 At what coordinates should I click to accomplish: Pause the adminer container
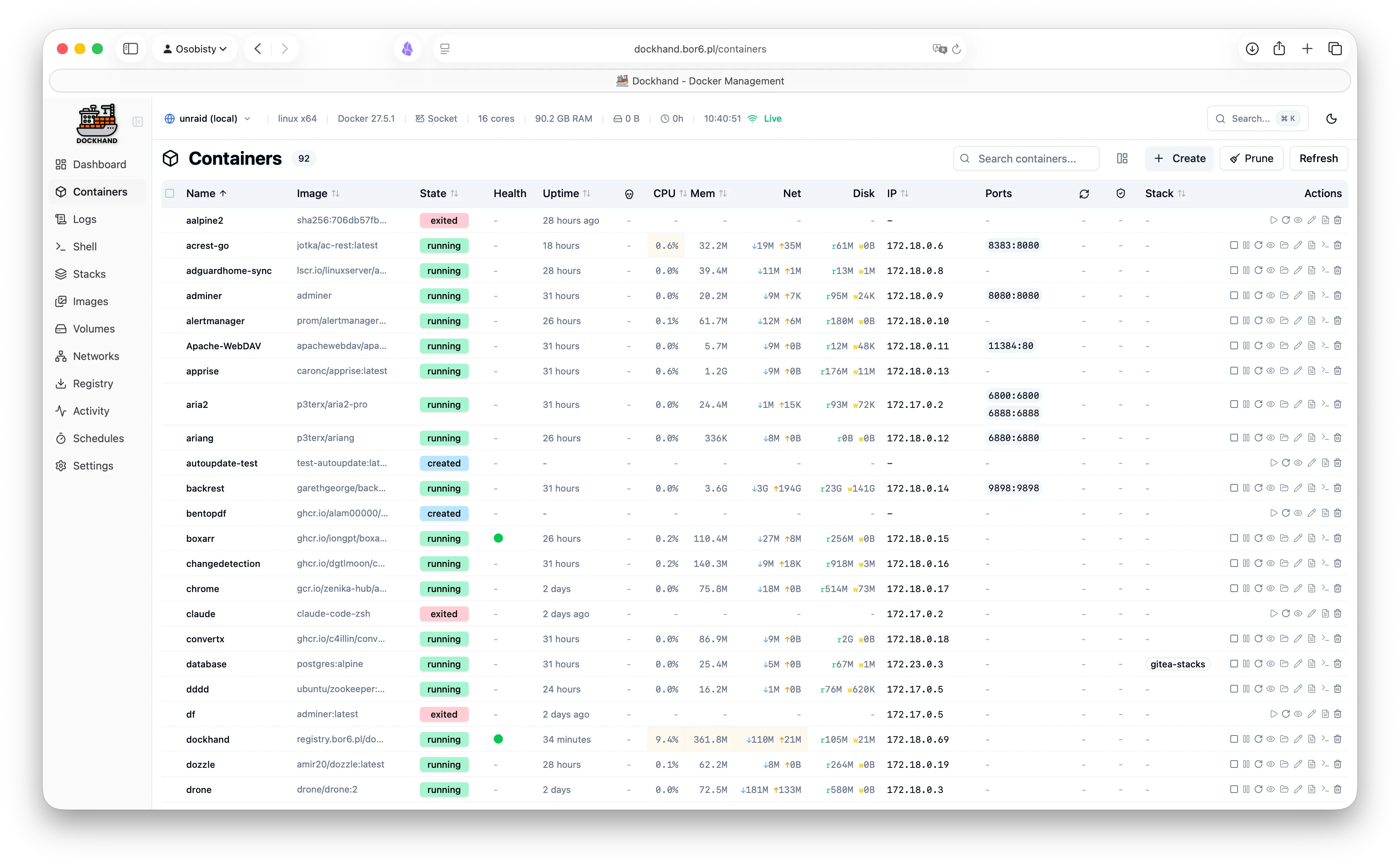pyautogui.click(x=1246, y=296)
